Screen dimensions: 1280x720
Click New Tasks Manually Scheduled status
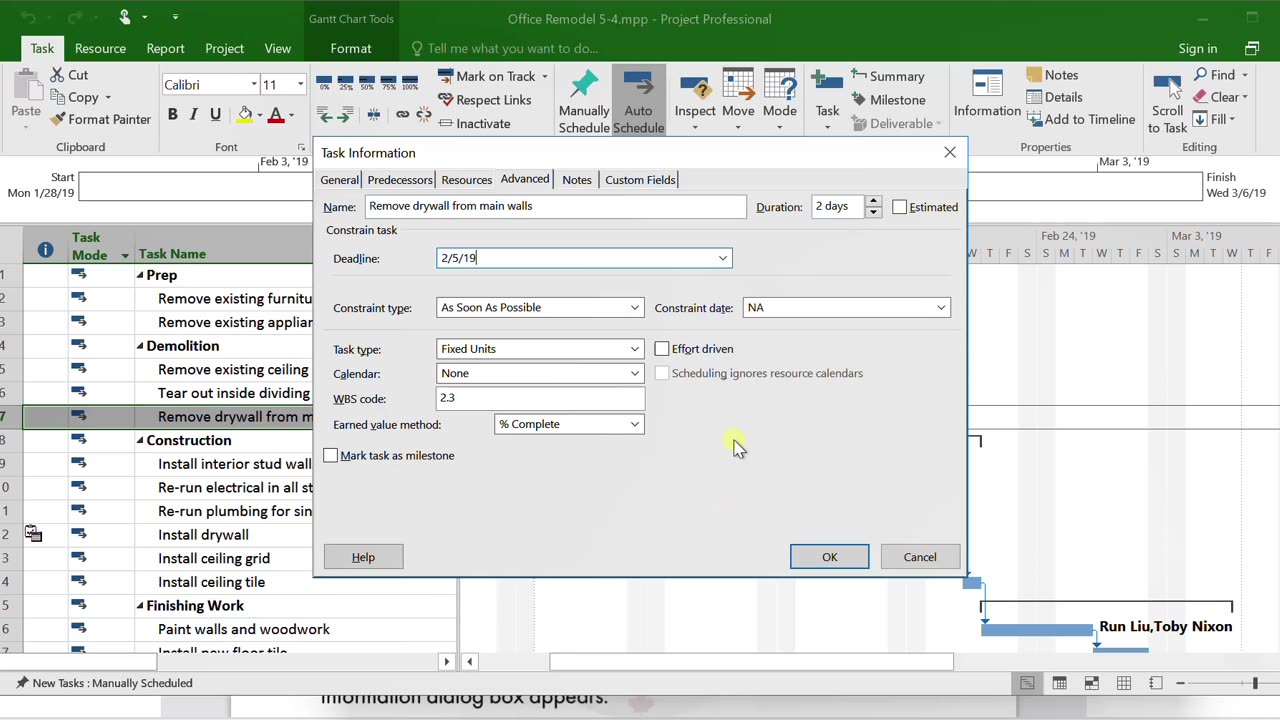click(x=104, y=683)
